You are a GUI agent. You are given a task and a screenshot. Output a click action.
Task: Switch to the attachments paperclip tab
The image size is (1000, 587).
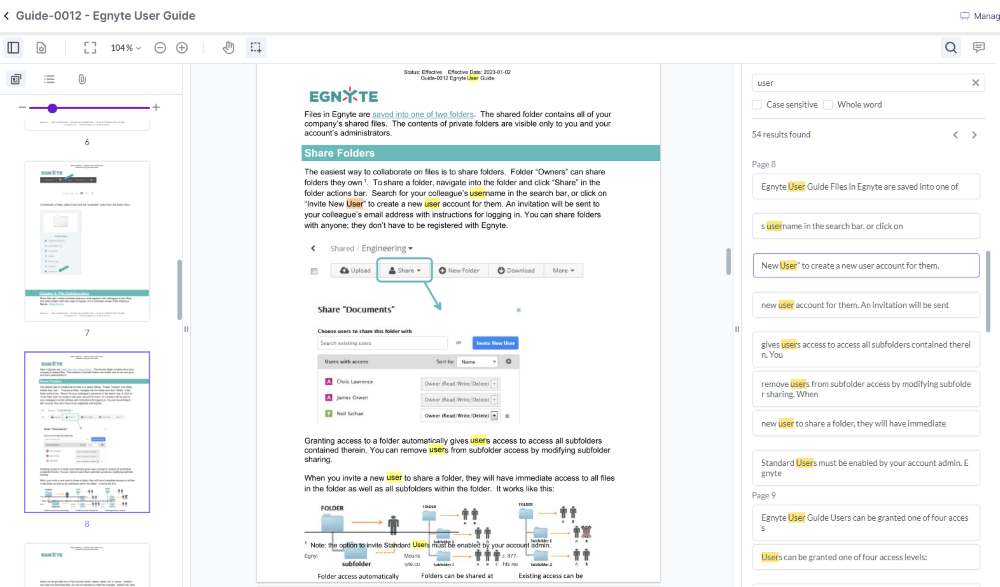click(x=82, y=79)
